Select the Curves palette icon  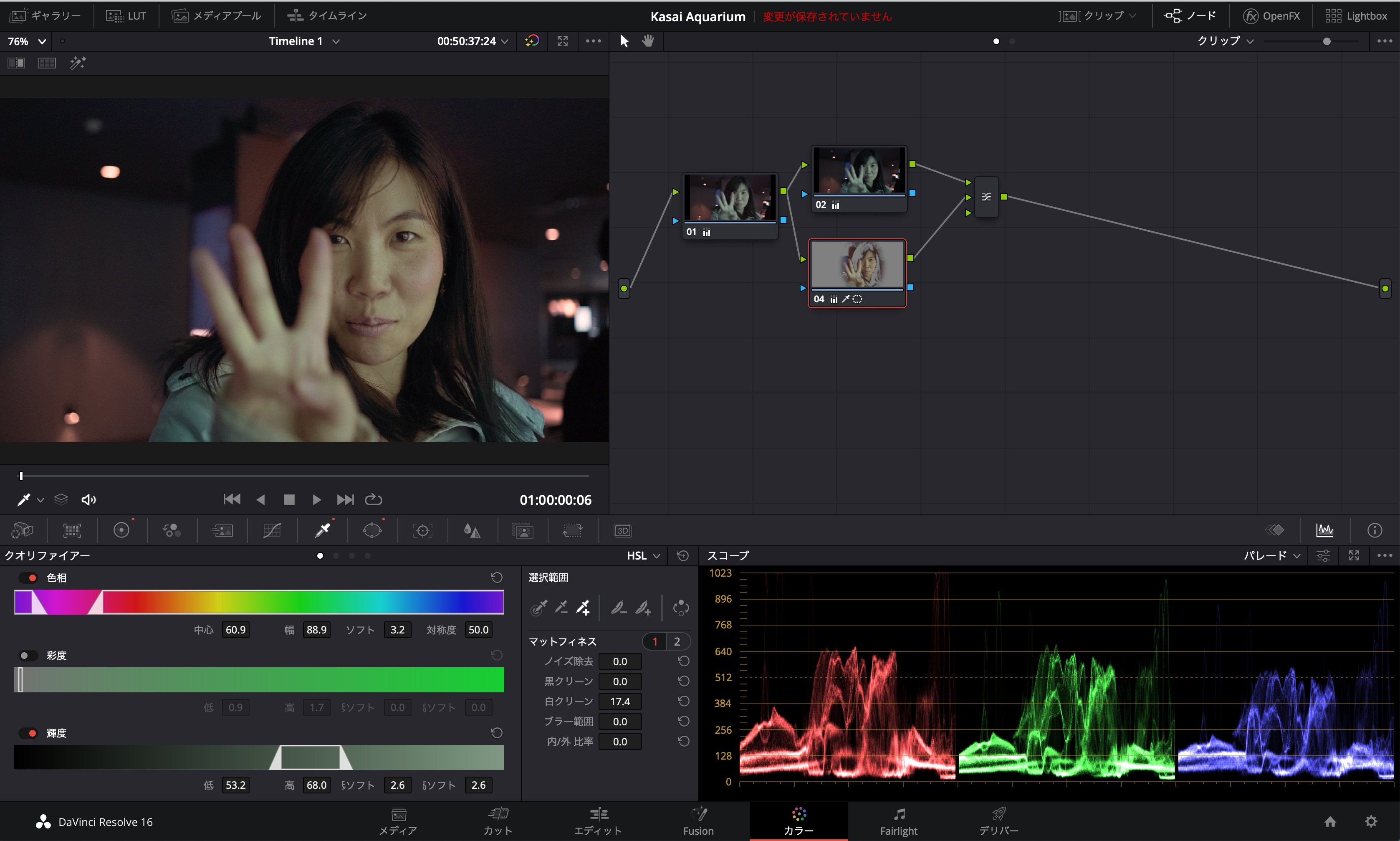(x=272, y=530)
